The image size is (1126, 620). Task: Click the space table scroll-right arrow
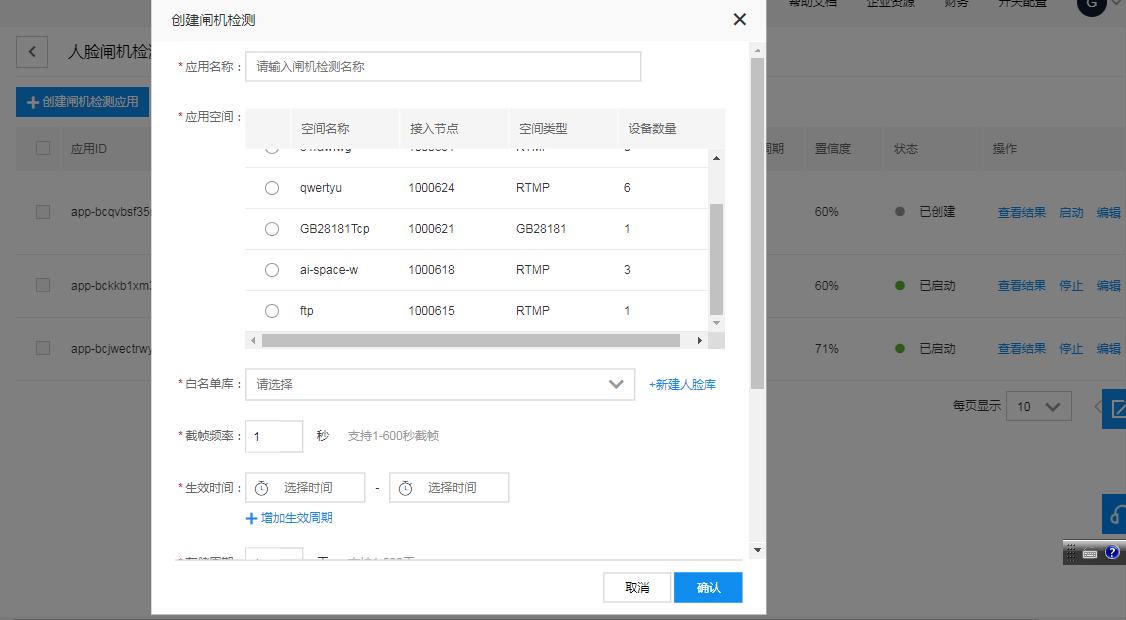tap(699, 341)
